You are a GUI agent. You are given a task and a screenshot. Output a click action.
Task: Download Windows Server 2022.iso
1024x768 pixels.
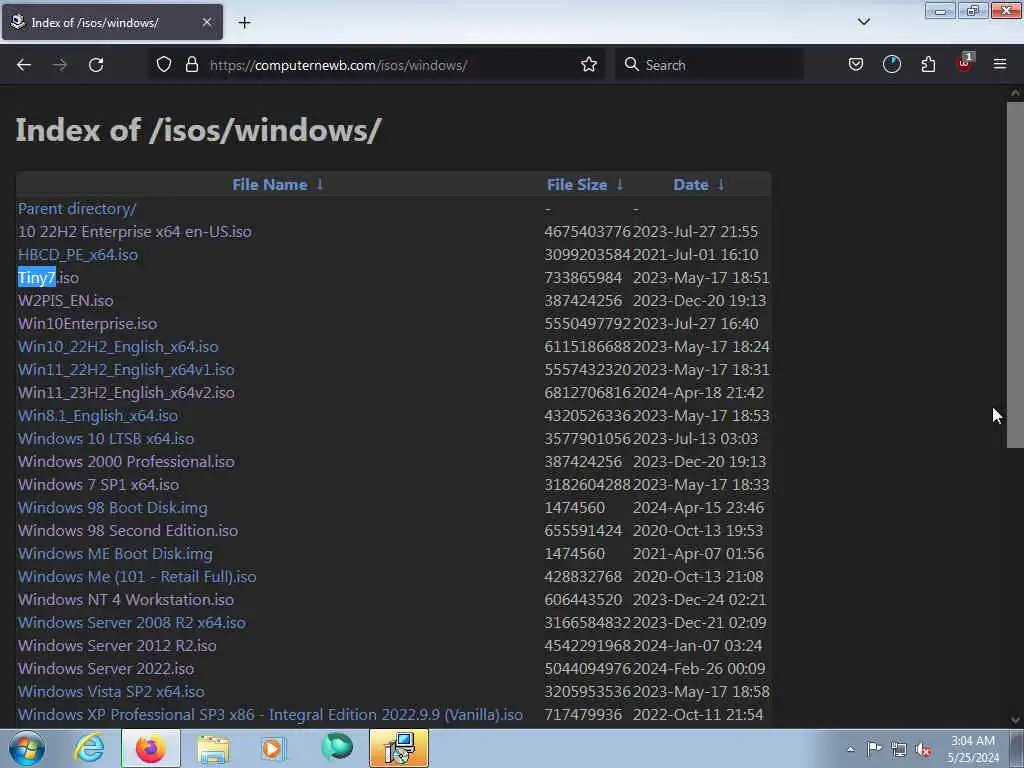pos(106,669)
